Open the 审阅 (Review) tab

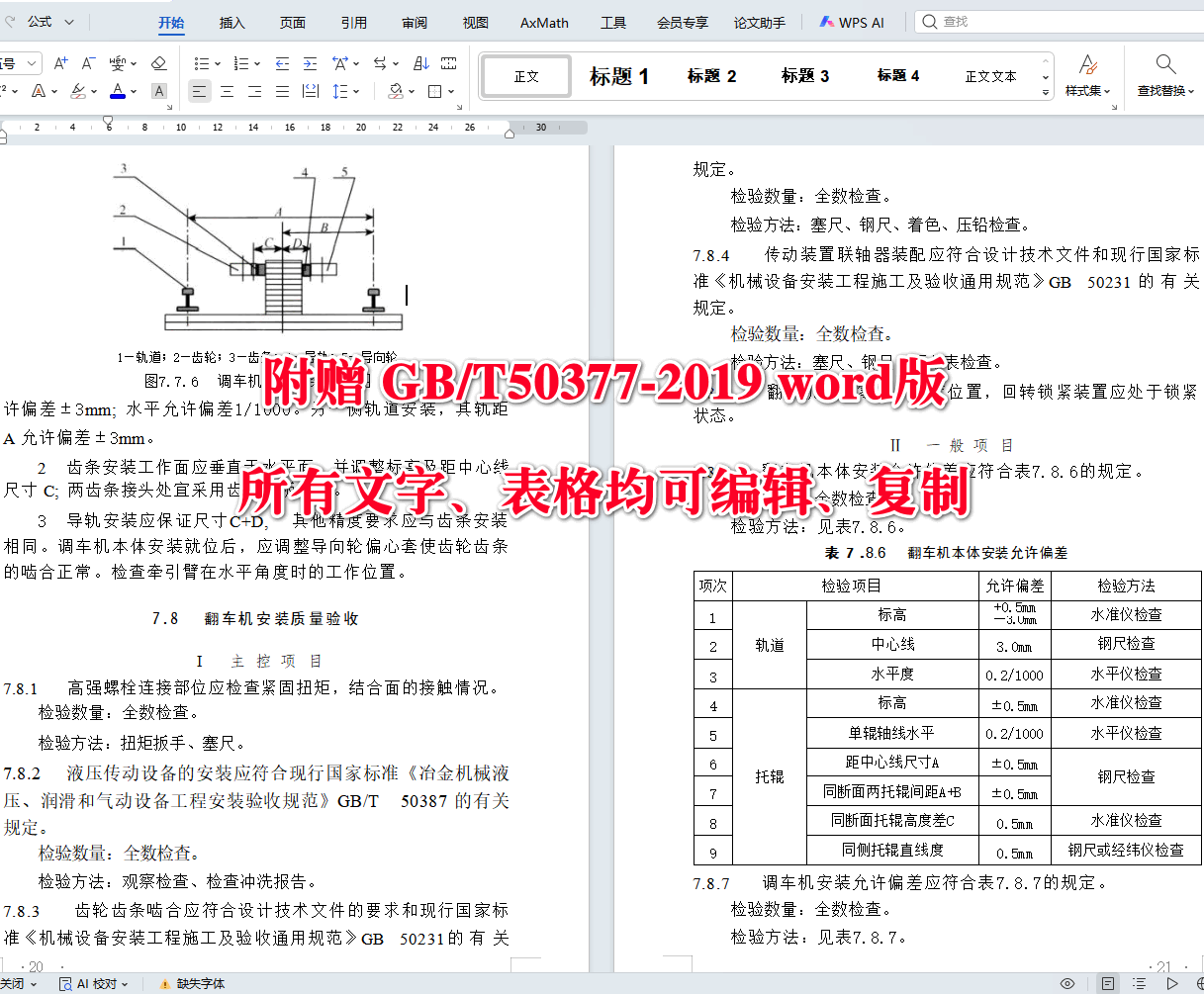416,22
